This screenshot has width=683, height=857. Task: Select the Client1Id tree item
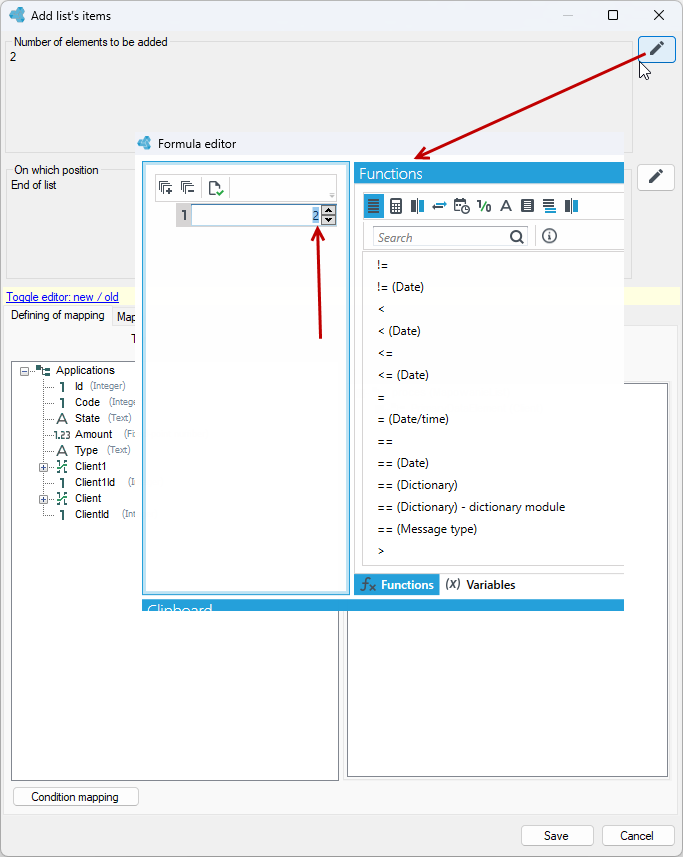[x=95, y=483]
